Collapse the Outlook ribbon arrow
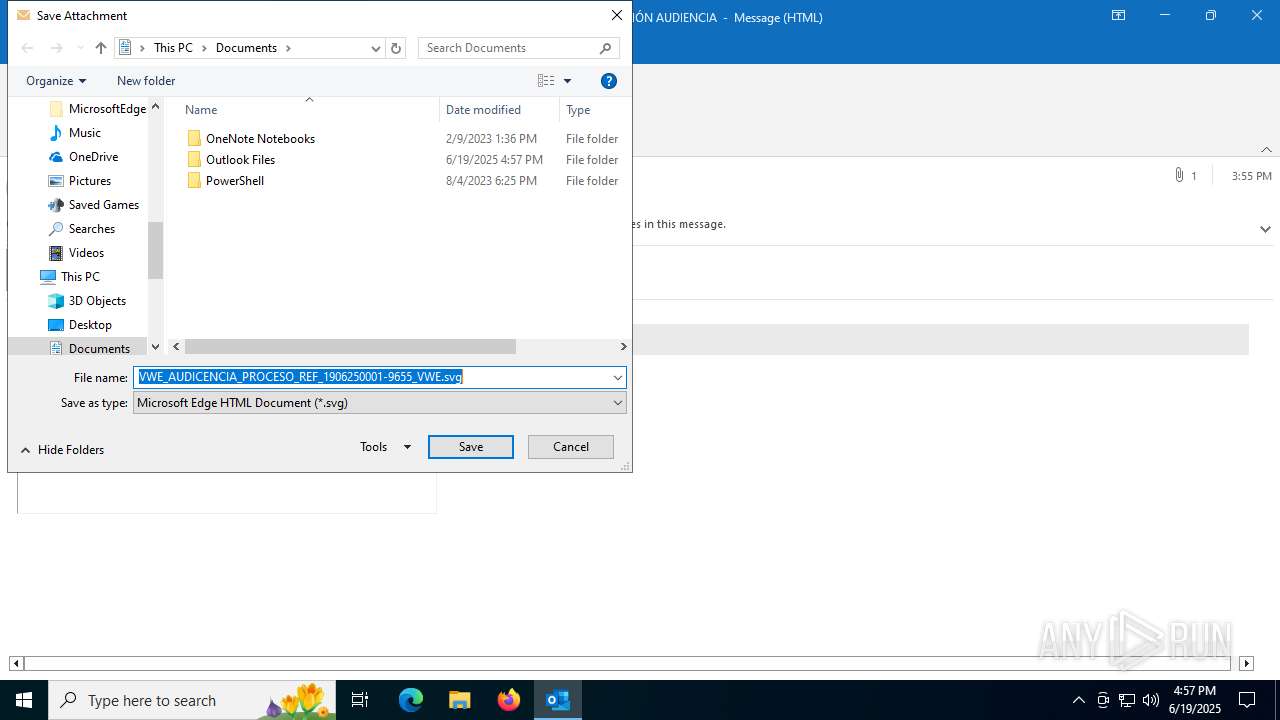 [1266, 150]
